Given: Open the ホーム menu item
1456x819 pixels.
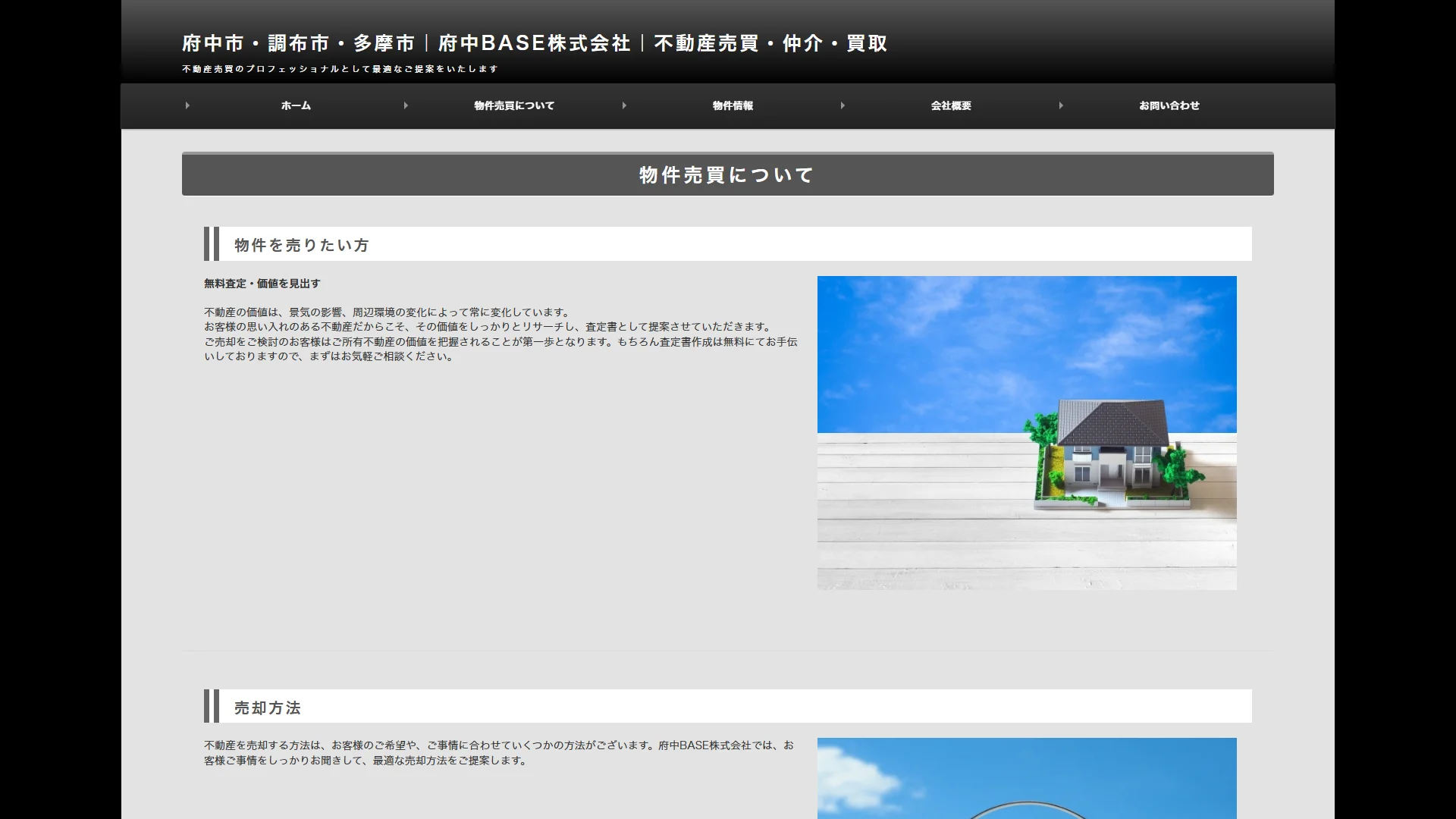Looking at the screenshot, I should pyautogui.click(x=296, y=106).
